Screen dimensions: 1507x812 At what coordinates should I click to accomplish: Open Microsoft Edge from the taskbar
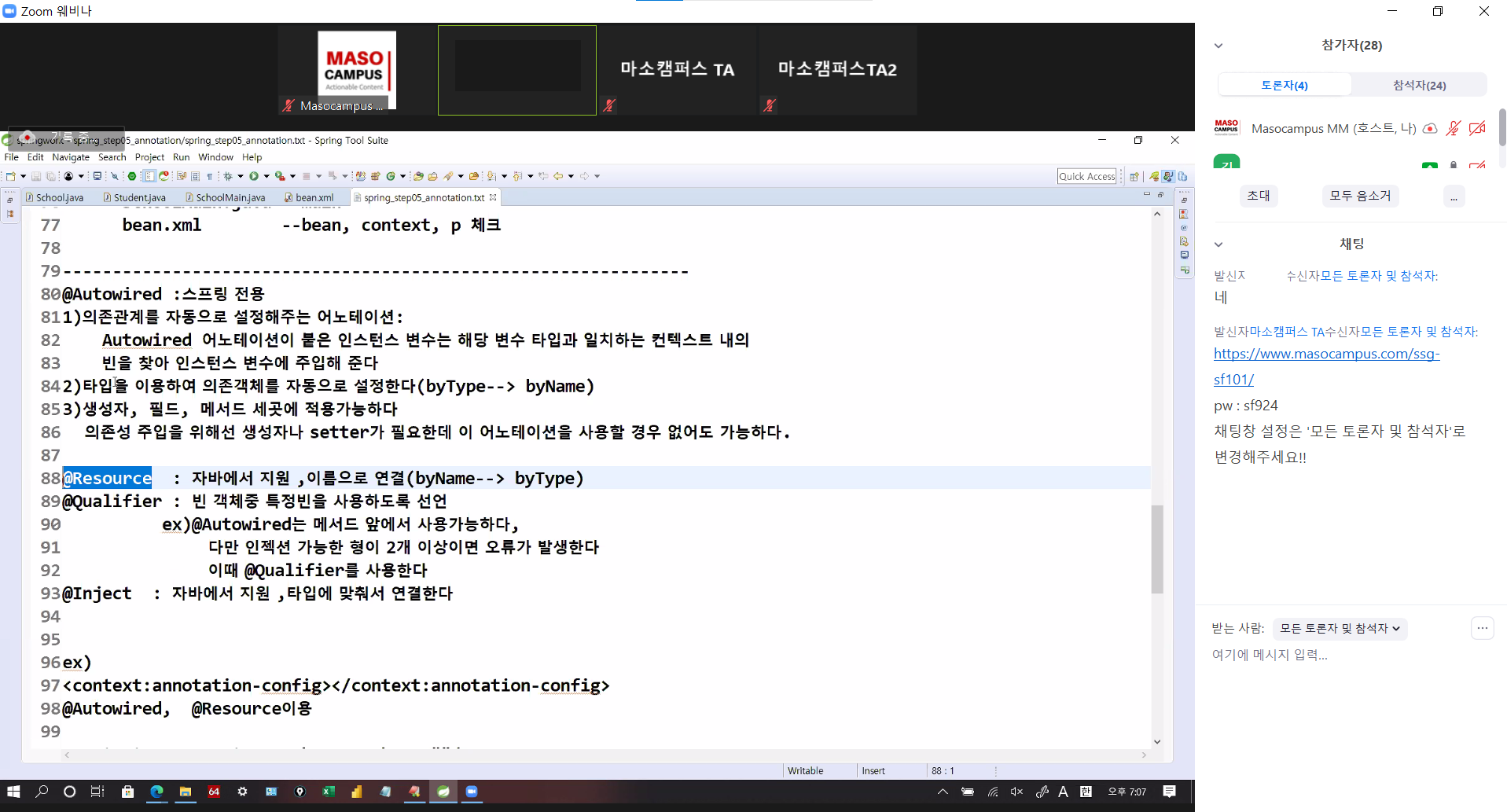tap(156, 792)
